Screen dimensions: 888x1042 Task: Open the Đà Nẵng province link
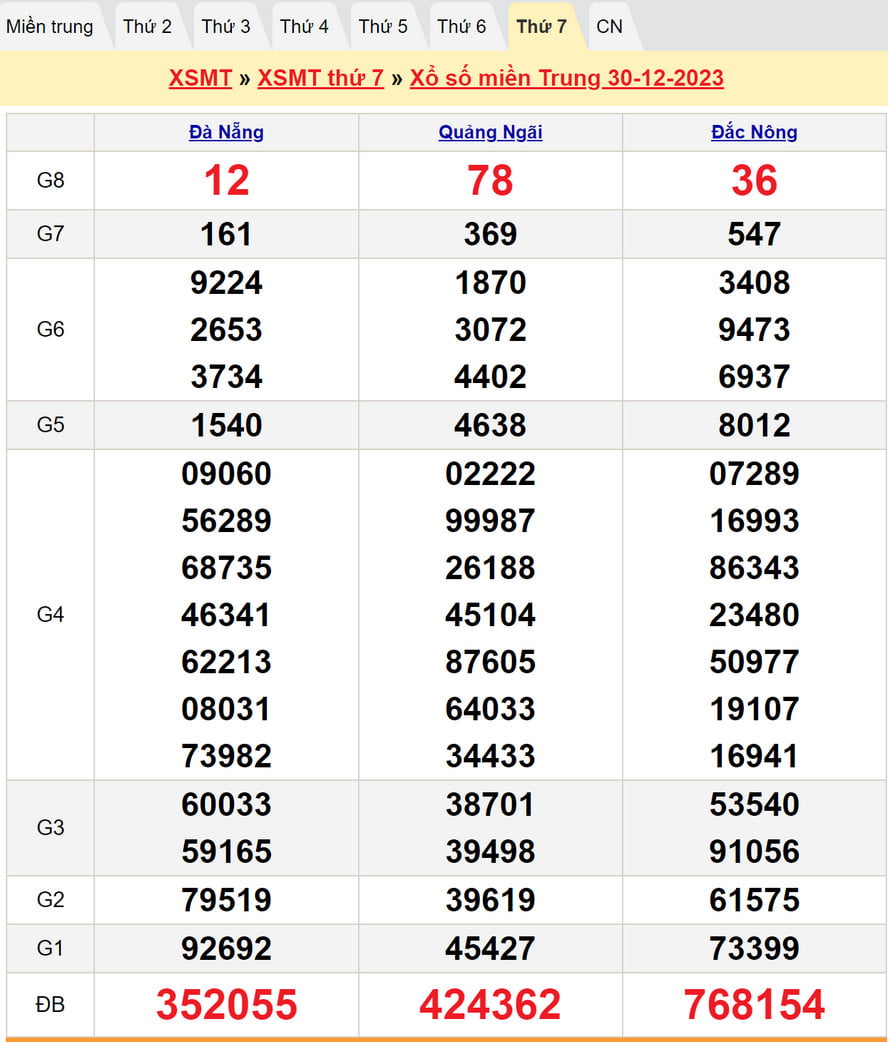pyautogui.click(x=226, y=132)
